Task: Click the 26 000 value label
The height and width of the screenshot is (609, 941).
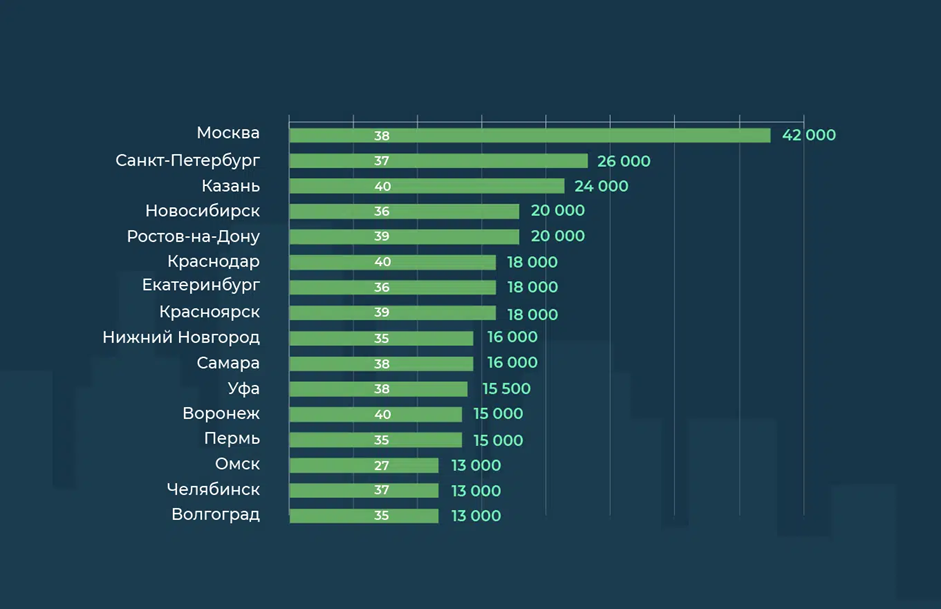Action: [x=624, y=161]
